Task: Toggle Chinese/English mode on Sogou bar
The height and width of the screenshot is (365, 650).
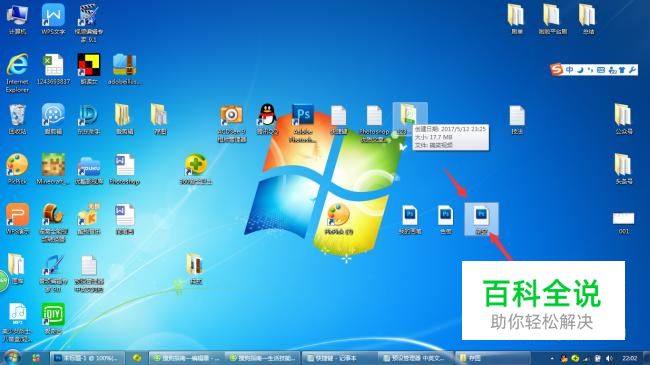Action: (x=569, y=70)
